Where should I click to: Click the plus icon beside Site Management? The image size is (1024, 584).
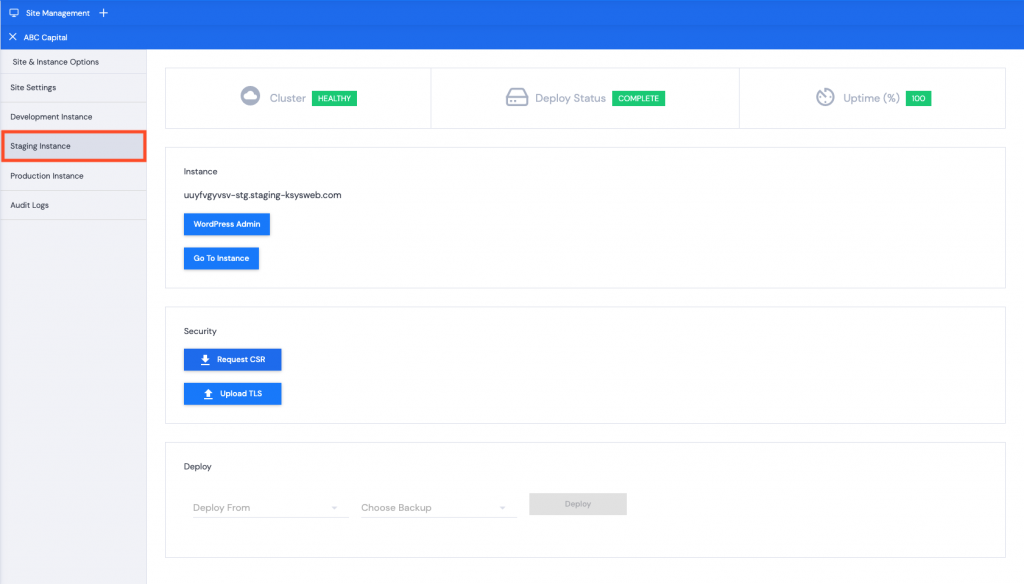coord(103,12)
